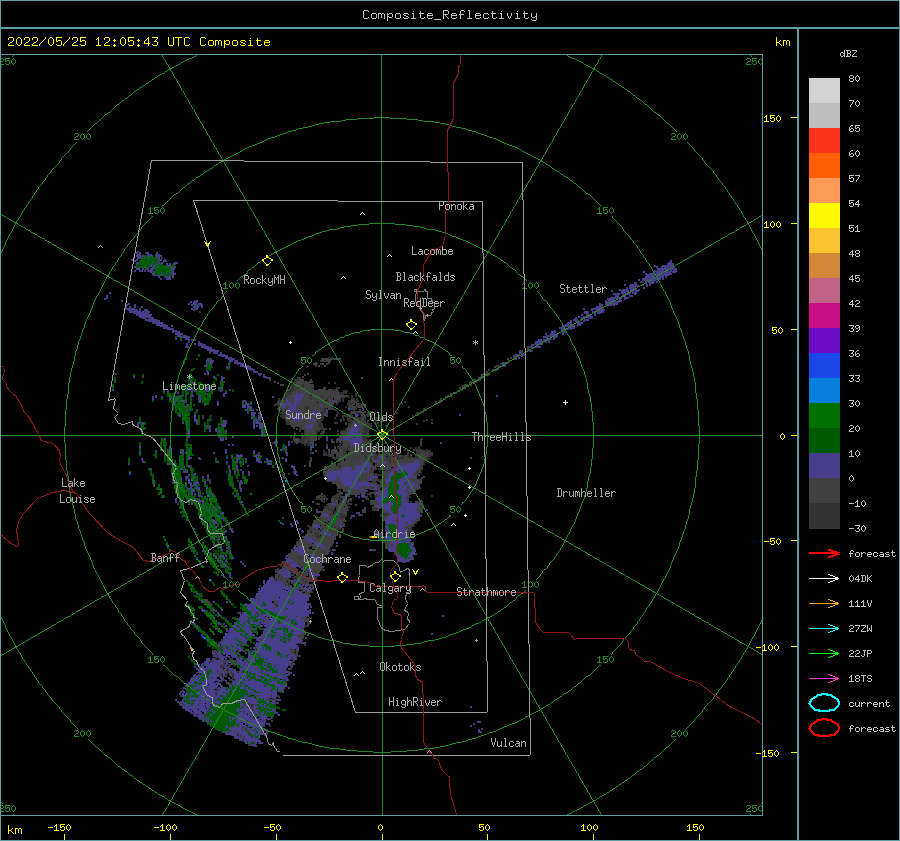Click the Didsbury town label
The image size is (900, 841).
[x=377, y=448]
